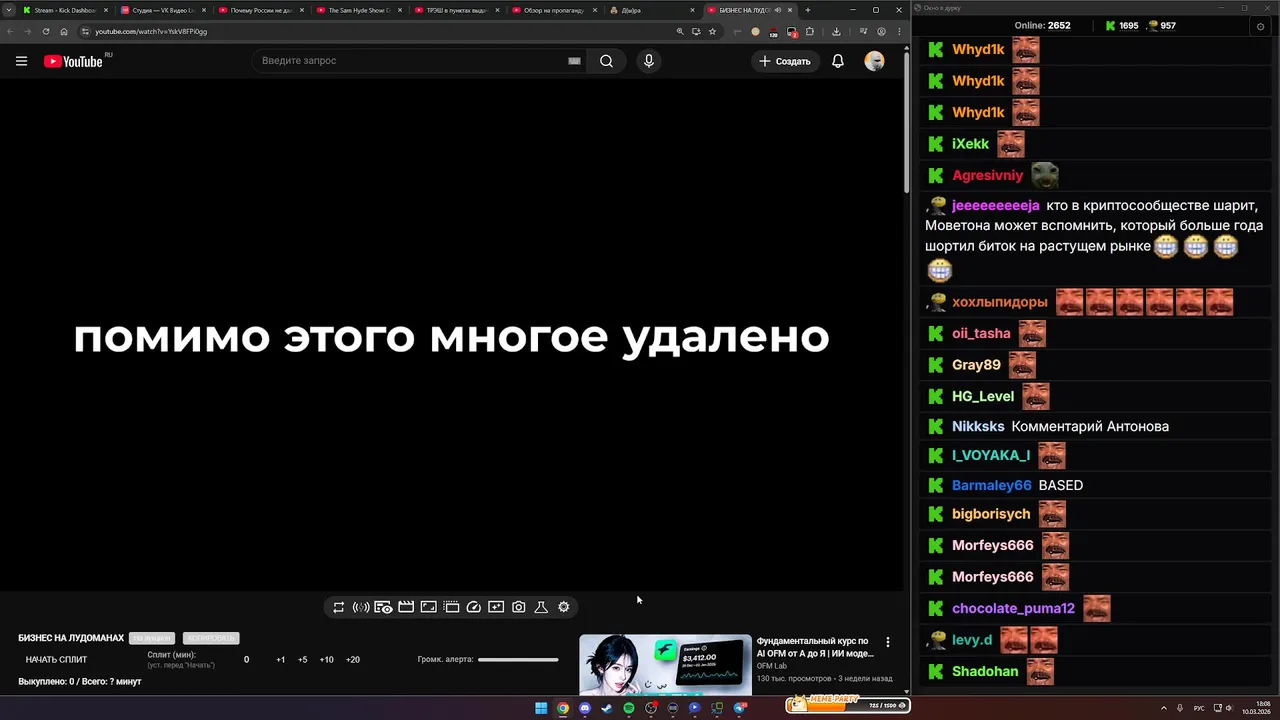1280x720 pixels.
Task: Open Chrome from the taskbar
Action: click(563, 708)
